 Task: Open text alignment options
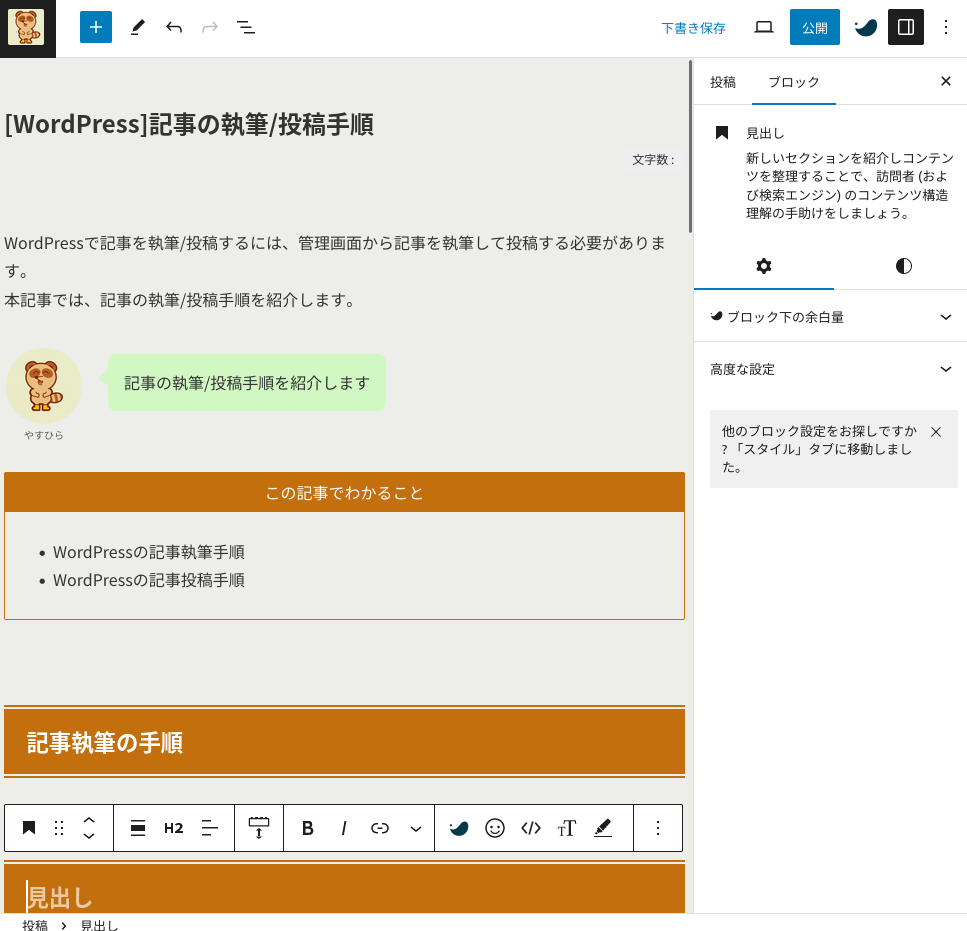[x=210, y=828]
